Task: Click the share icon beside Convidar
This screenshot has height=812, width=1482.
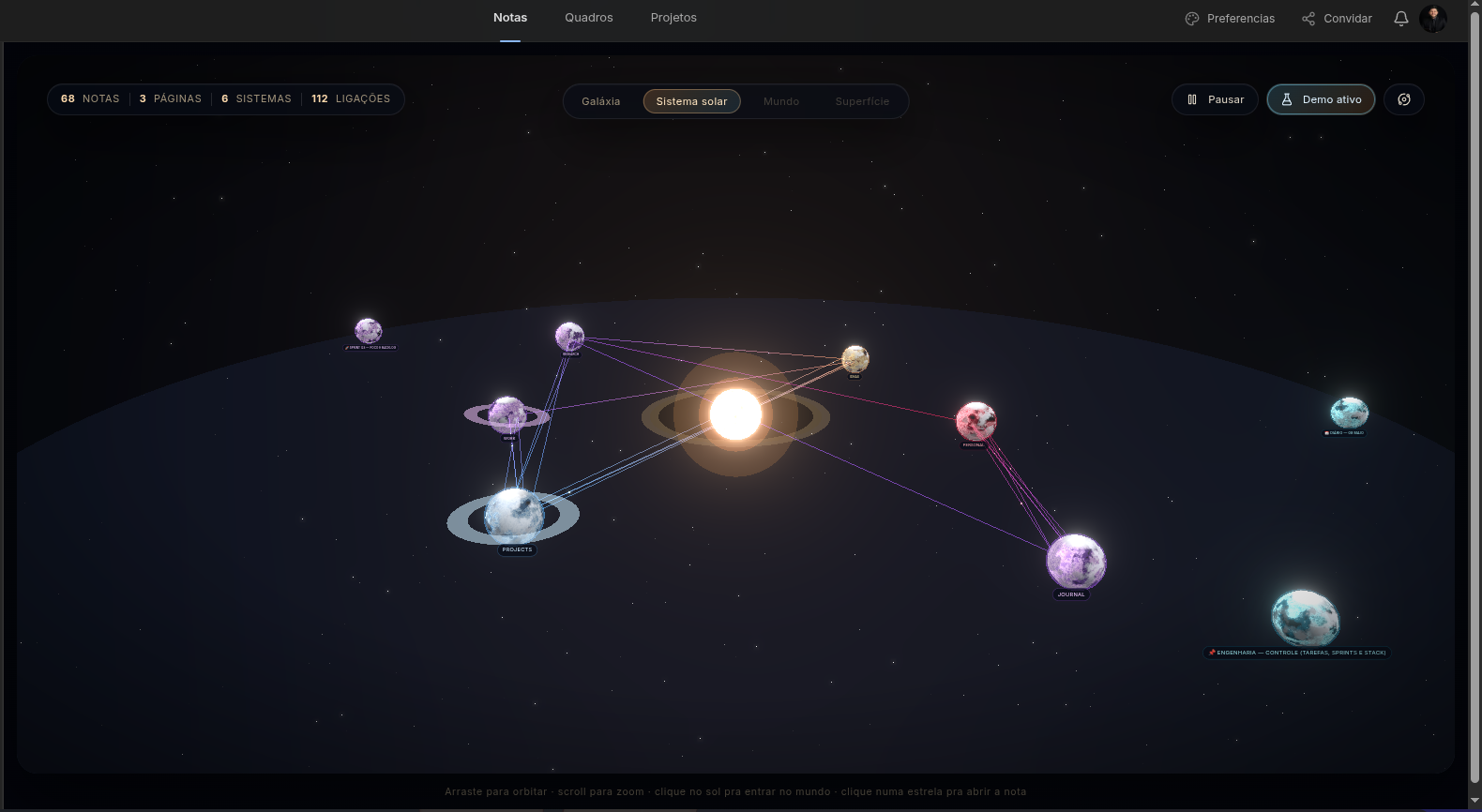Action: pos(1308,19)
